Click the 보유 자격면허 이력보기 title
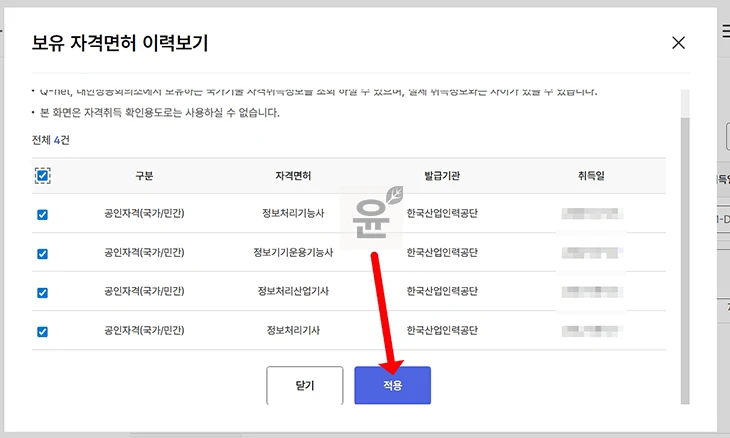Image resolution: width=730 pixels, height=438 pixels. click(x=120, y=43)
